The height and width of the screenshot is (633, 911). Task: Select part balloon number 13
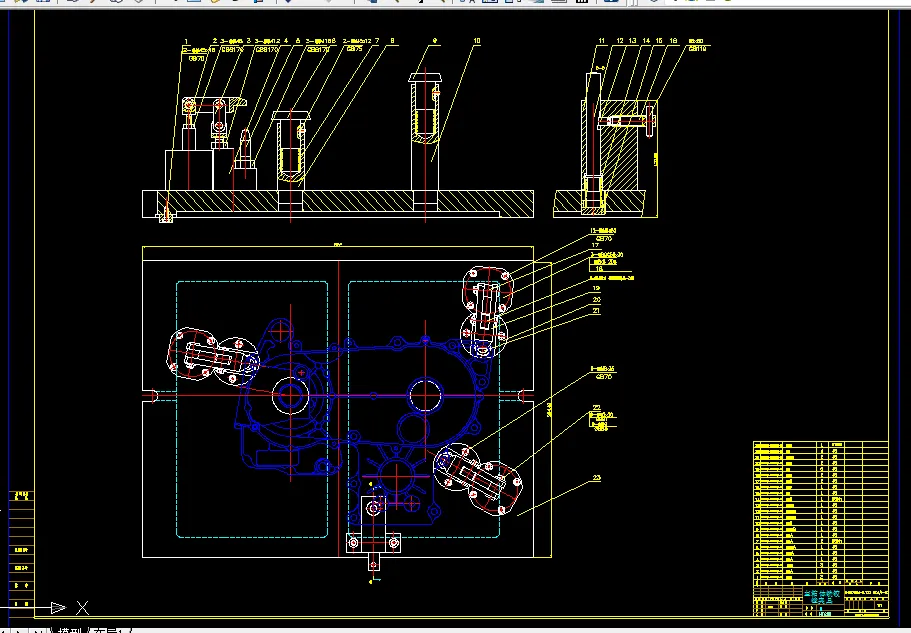[632, 41]
